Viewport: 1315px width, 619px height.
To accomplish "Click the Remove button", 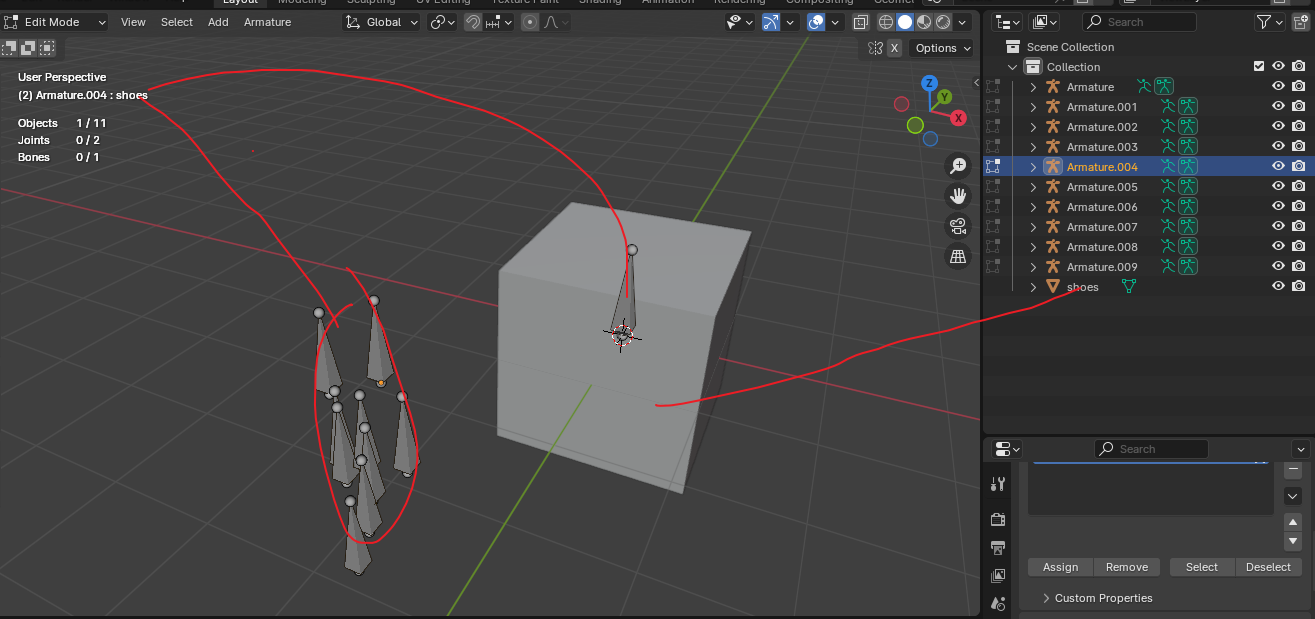I will pyautogui.click(x=1127, y=567).
